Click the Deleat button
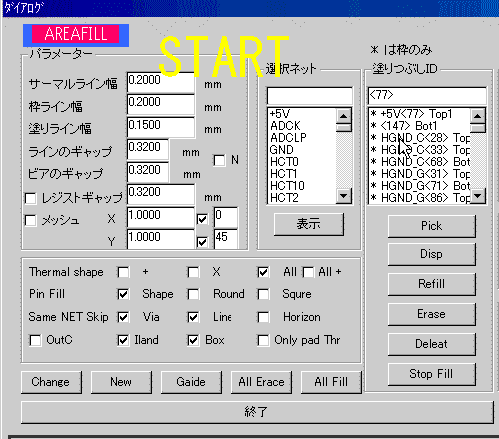The width and height of the screenshot is (499, 439). pyautogui.click(x=431, y=344)
